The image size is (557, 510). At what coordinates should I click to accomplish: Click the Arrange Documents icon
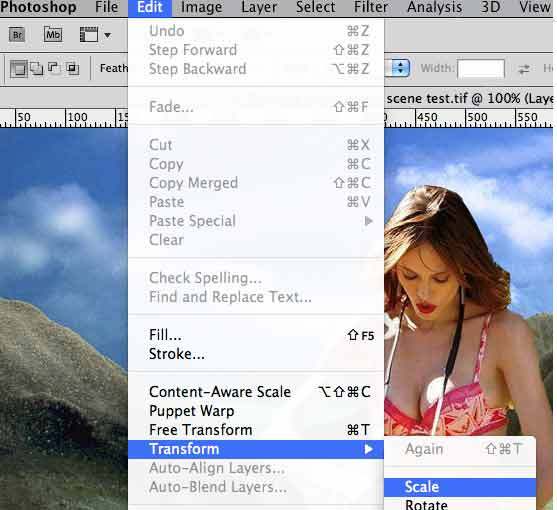(89, 35)
